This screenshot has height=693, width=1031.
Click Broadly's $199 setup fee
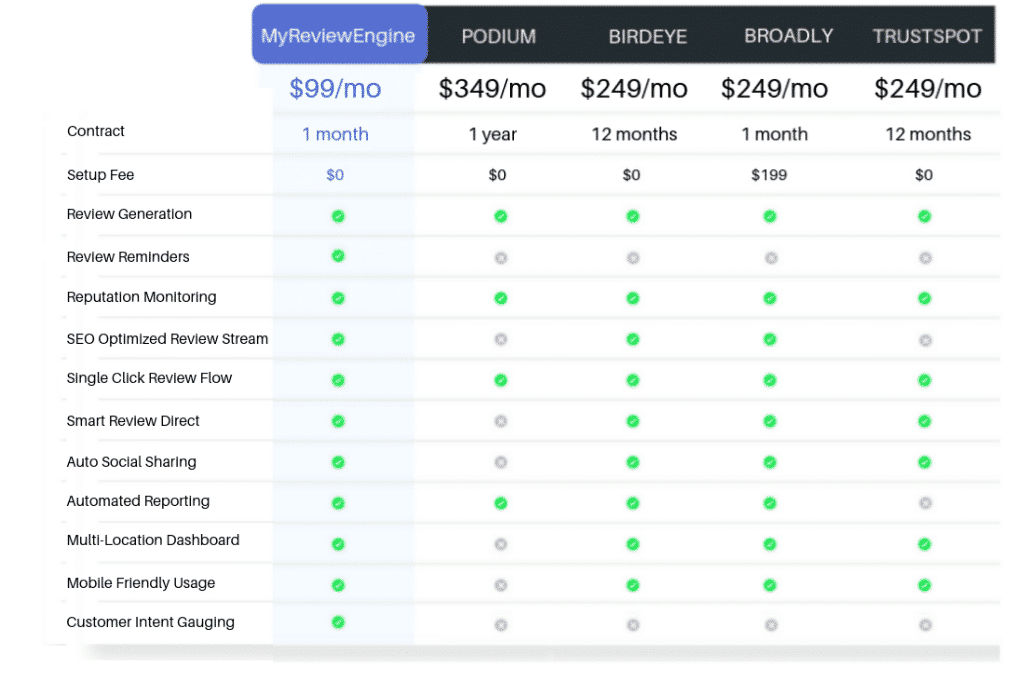(x=769, y=175)
